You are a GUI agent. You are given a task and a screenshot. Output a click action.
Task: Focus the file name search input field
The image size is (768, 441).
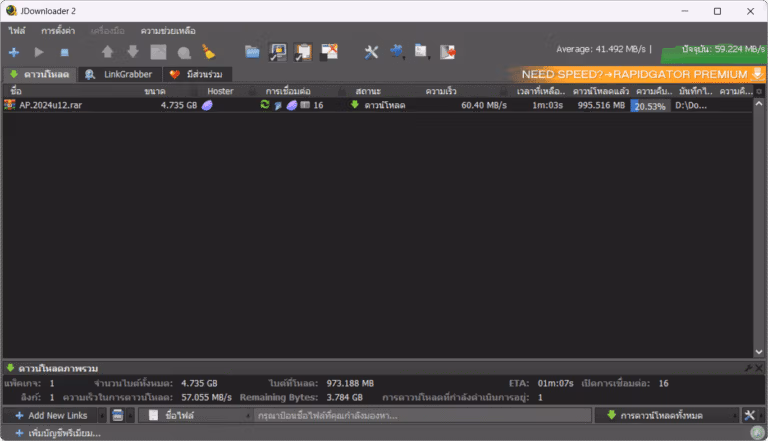coord(423,416)
